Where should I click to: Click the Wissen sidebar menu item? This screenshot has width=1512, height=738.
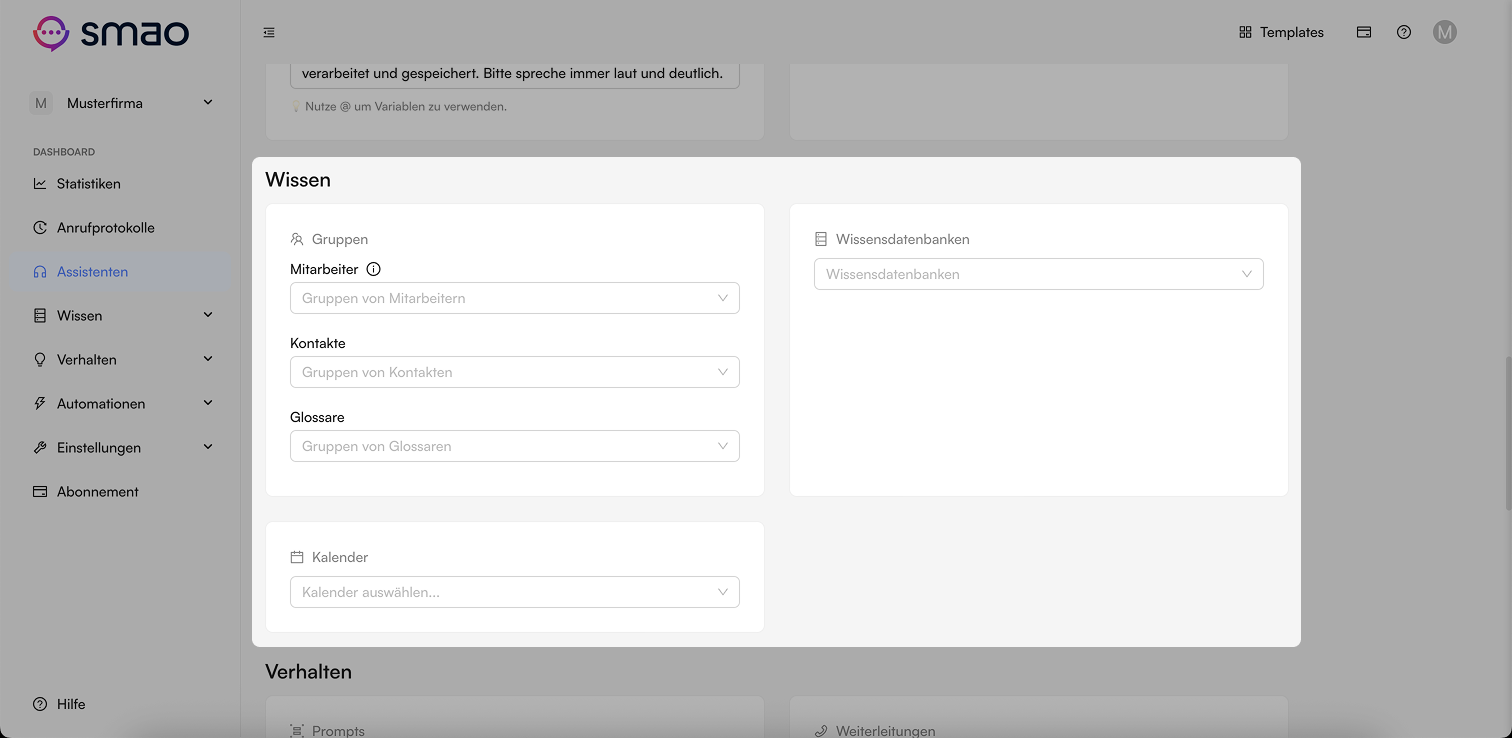click(x=120, y=316)
